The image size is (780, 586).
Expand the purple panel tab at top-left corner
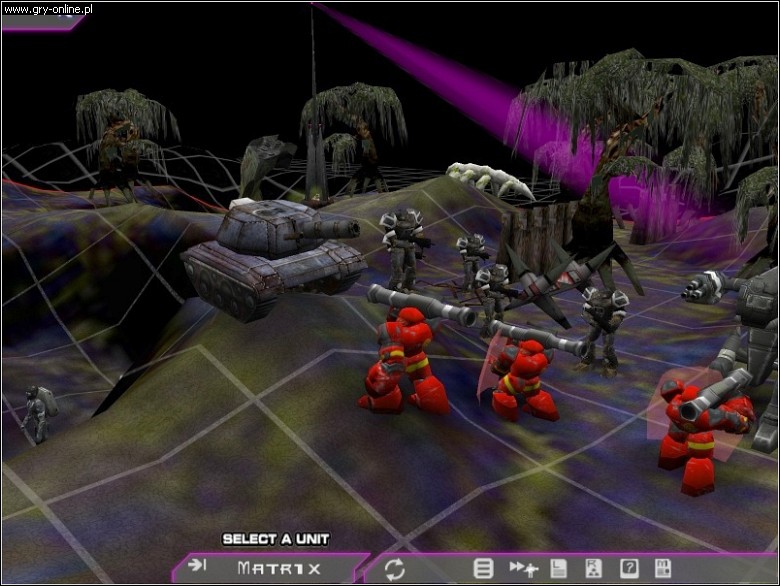(40, 20)
